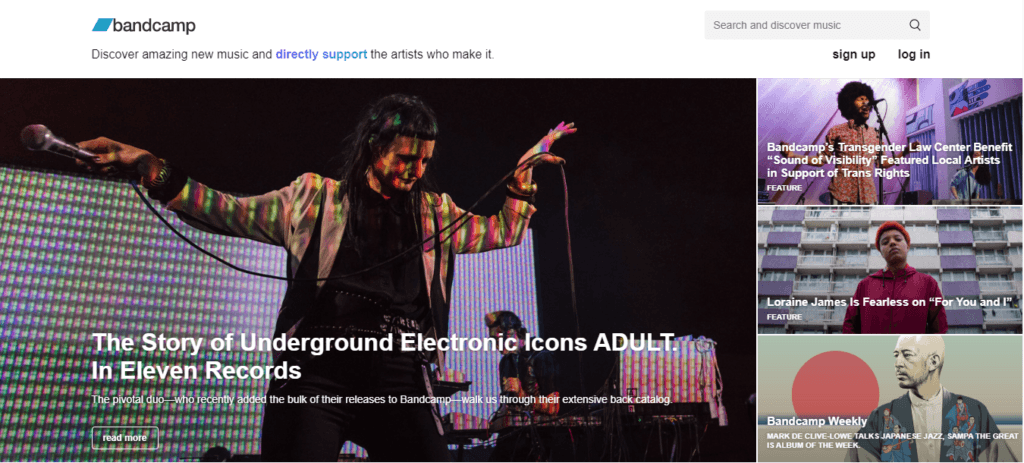The image size is (1024, 463).
Task: Click the pivotal duo description text
Action: click(382, 399)
